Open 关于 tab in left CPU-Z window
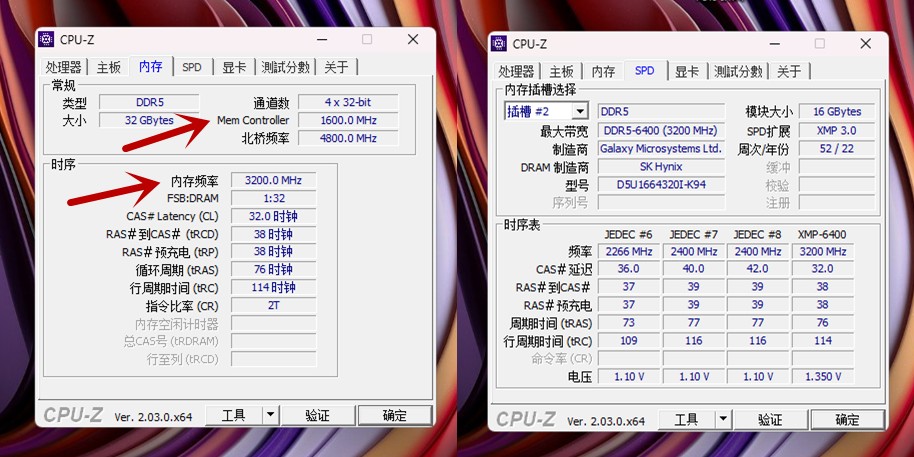This screenshot has width=914, height=457. tap(336, 67)
